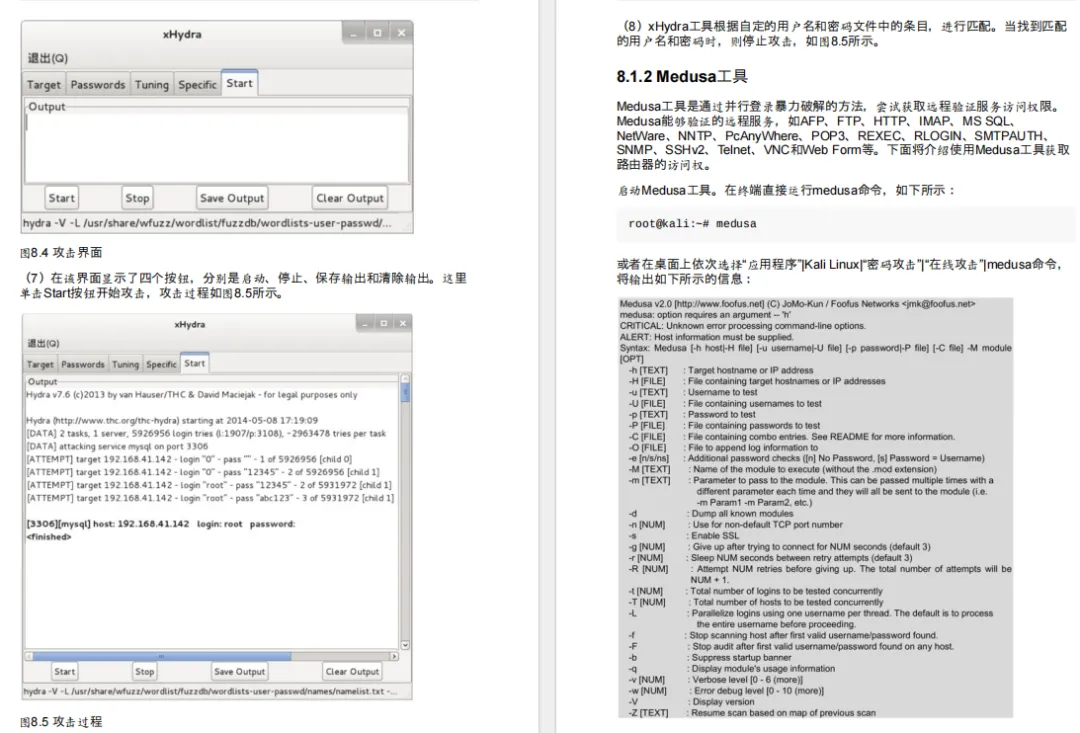This screenshot has width=1080, height=733.
Task: Click the Start button in Figure 8.5 xHydra
Action: tap(65, 672)
